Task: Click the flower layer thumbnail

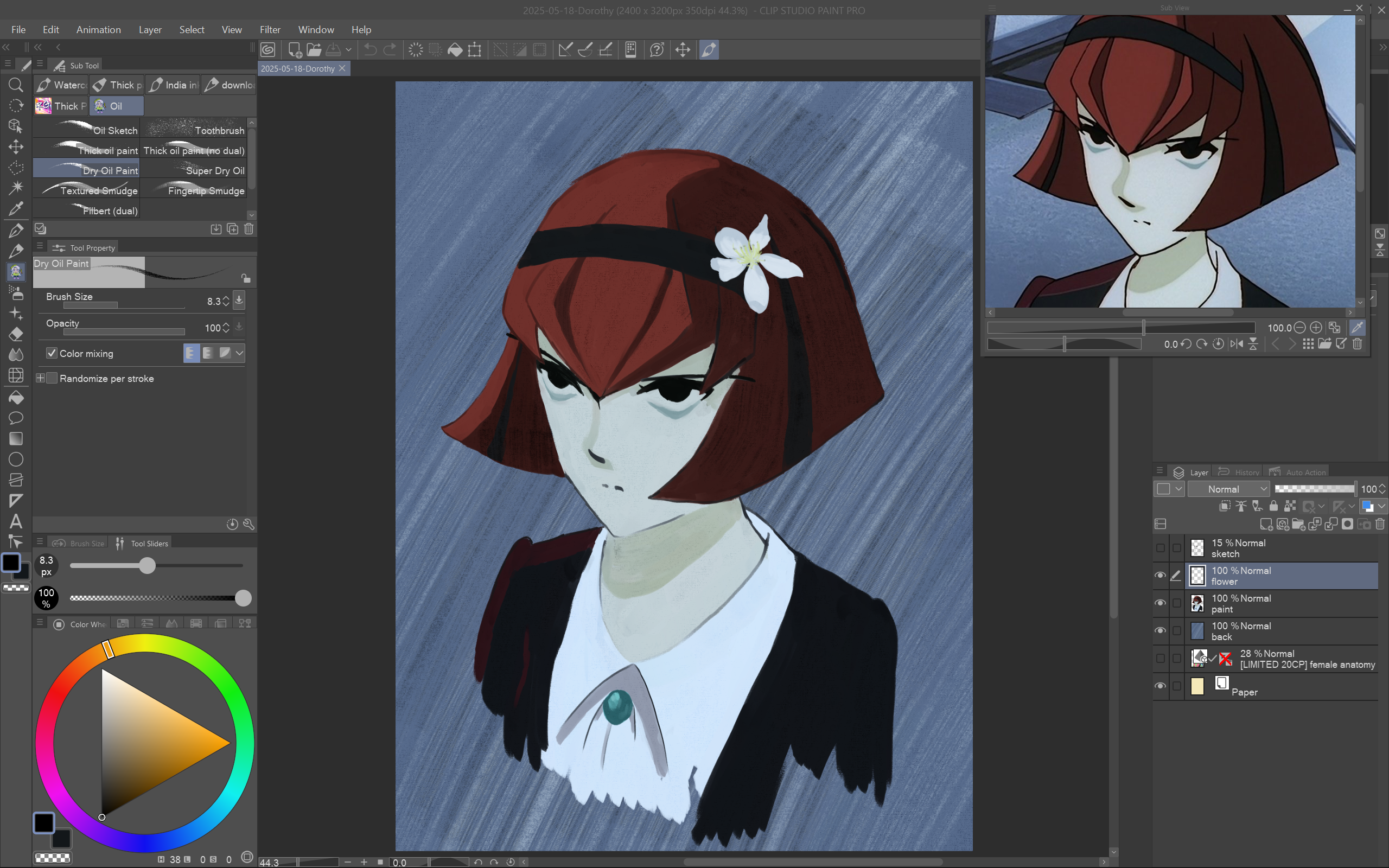Action: click(1197, 575)
